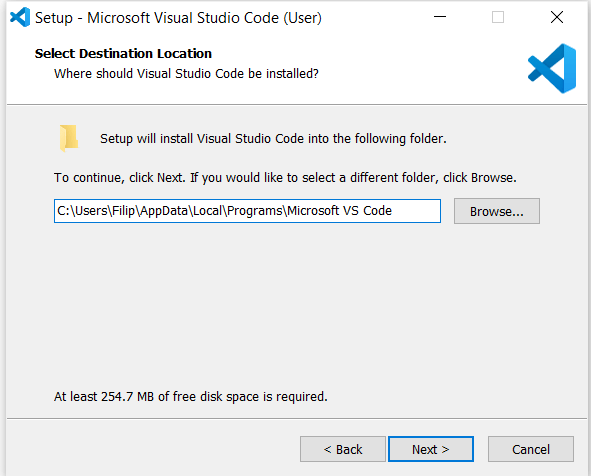Open the Browse folder dialog
The image size is (591, 476).
497,211
